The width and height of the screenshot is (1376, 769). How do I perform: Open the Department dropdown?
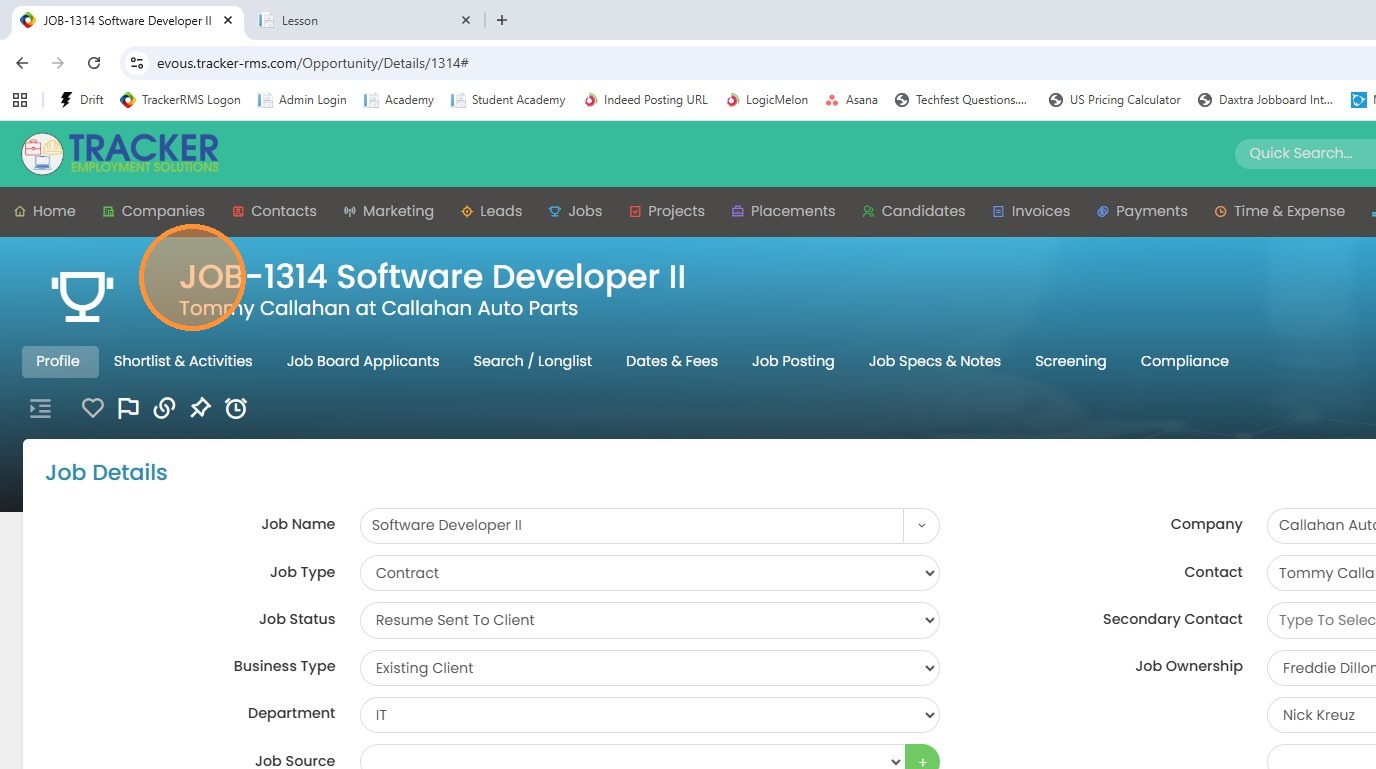pyautogui.click(x=649, y=715)
